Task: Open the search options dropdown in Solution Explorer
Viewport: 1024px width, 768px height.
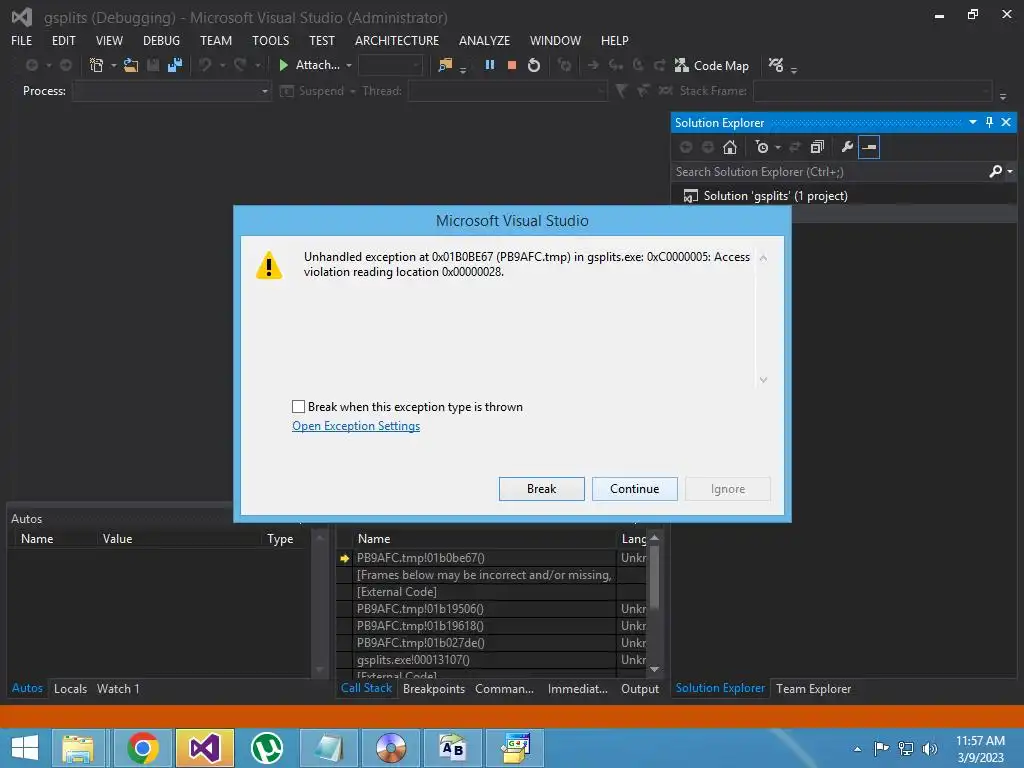Action: click(1010, 171)
